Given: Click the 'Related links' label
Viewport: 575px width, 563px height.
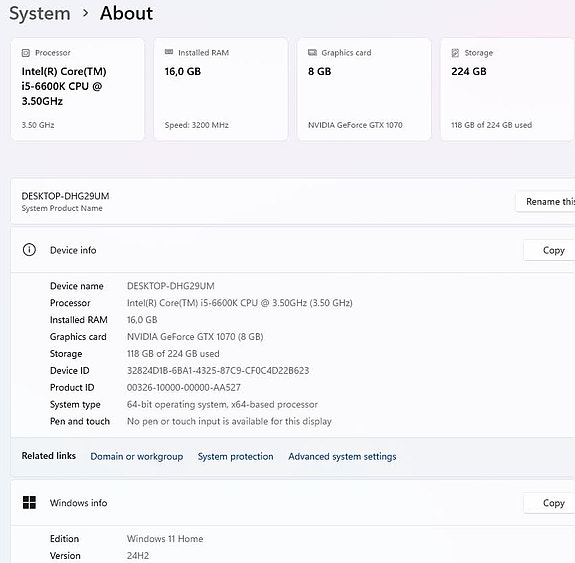Looking at the screenshot, I should tap(49, 456).
